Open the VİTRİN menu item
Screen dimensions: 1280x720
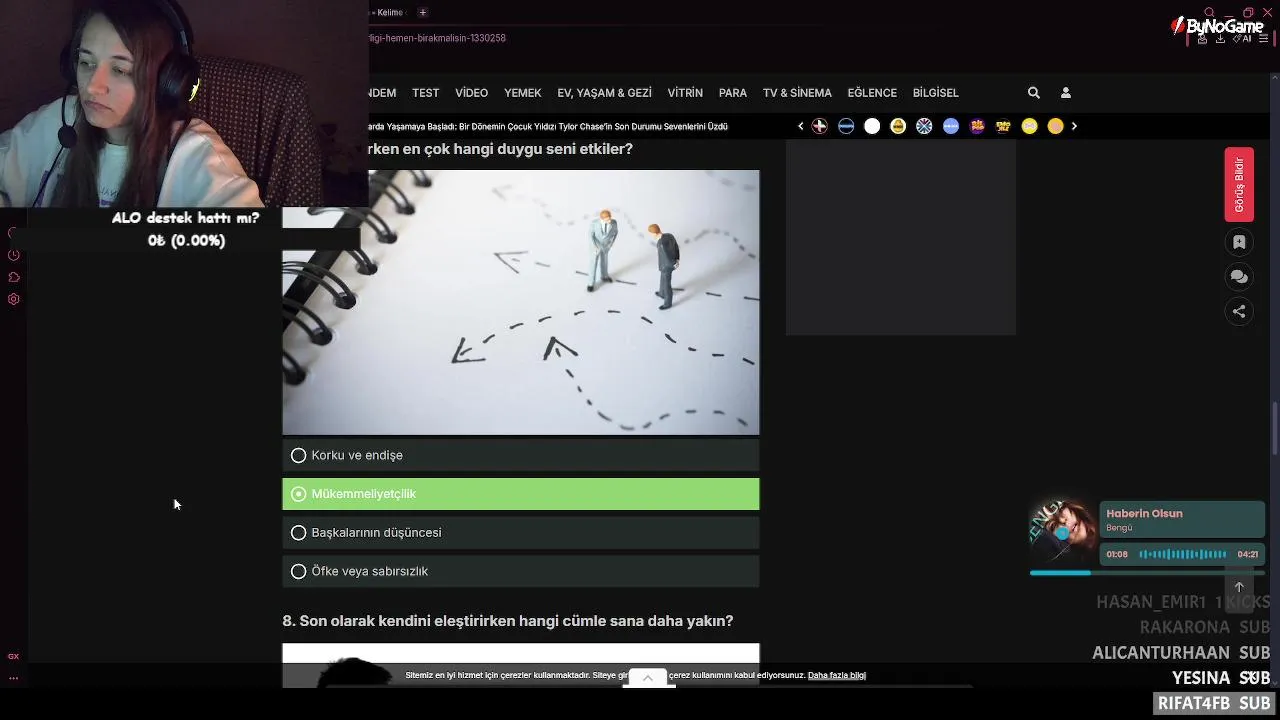[x=685, y=93]
